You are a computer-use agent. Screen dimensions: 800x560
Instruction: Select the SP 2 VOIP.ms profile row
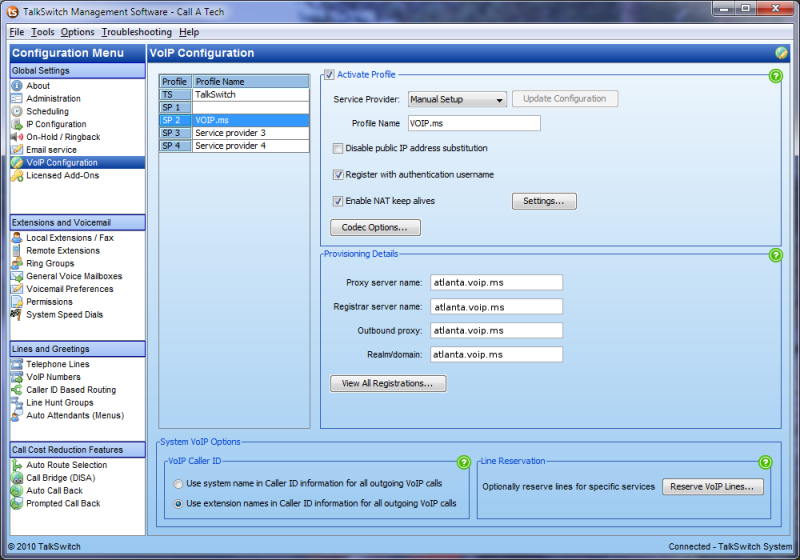234,120
